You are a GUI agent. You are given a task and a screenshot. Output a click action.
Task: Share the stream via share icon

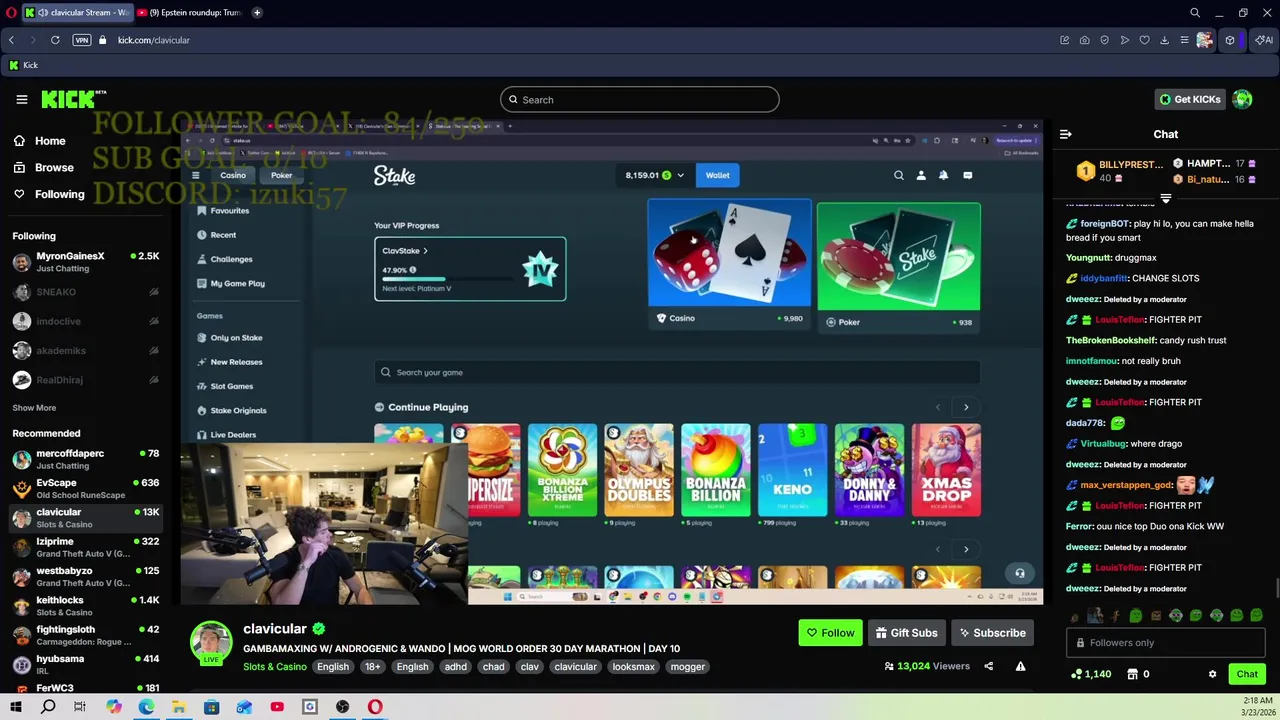[988, 666]
